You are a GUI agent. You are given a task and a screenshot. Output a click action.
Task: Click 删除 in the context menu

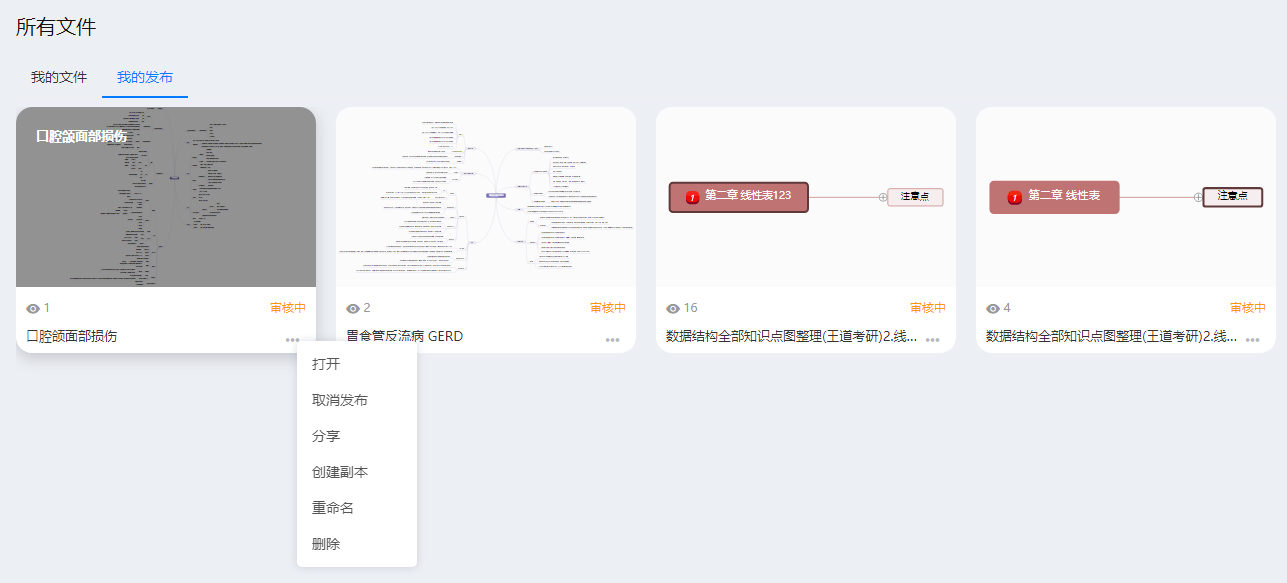pyautogui.click(x=326, y=544)
